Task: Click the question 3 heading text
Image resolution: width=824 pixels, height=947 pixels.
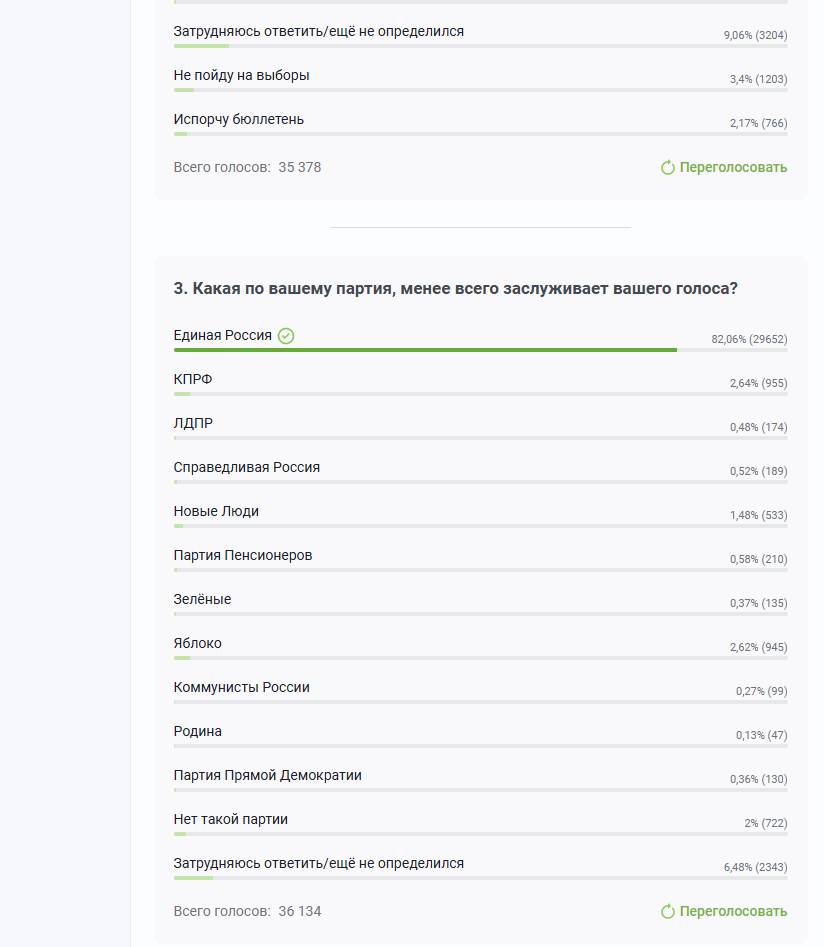Action: [455, 289]
